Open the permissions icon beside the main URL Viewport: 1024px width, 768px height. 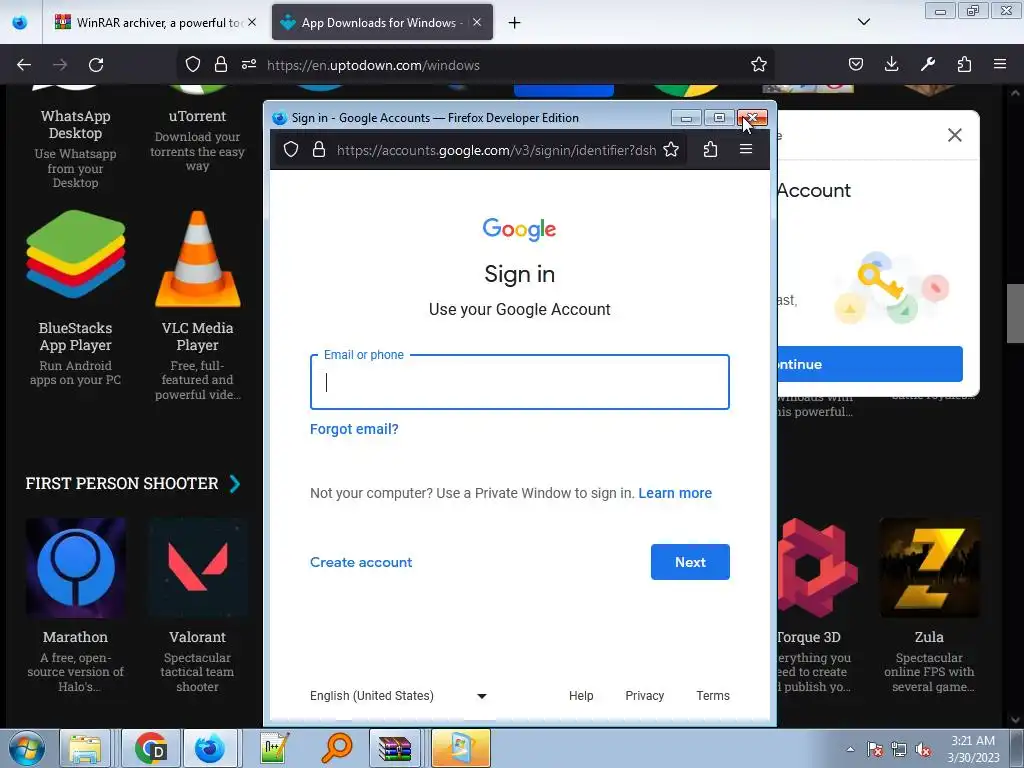tap(249, 64)
